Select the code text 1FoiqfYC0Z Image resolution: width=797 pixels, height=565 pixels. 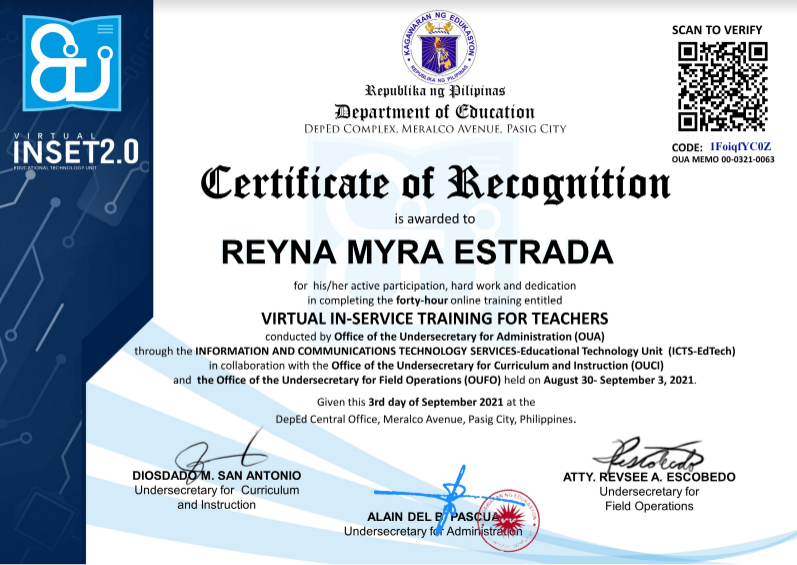pyautogui.click(x=740, y=147)
